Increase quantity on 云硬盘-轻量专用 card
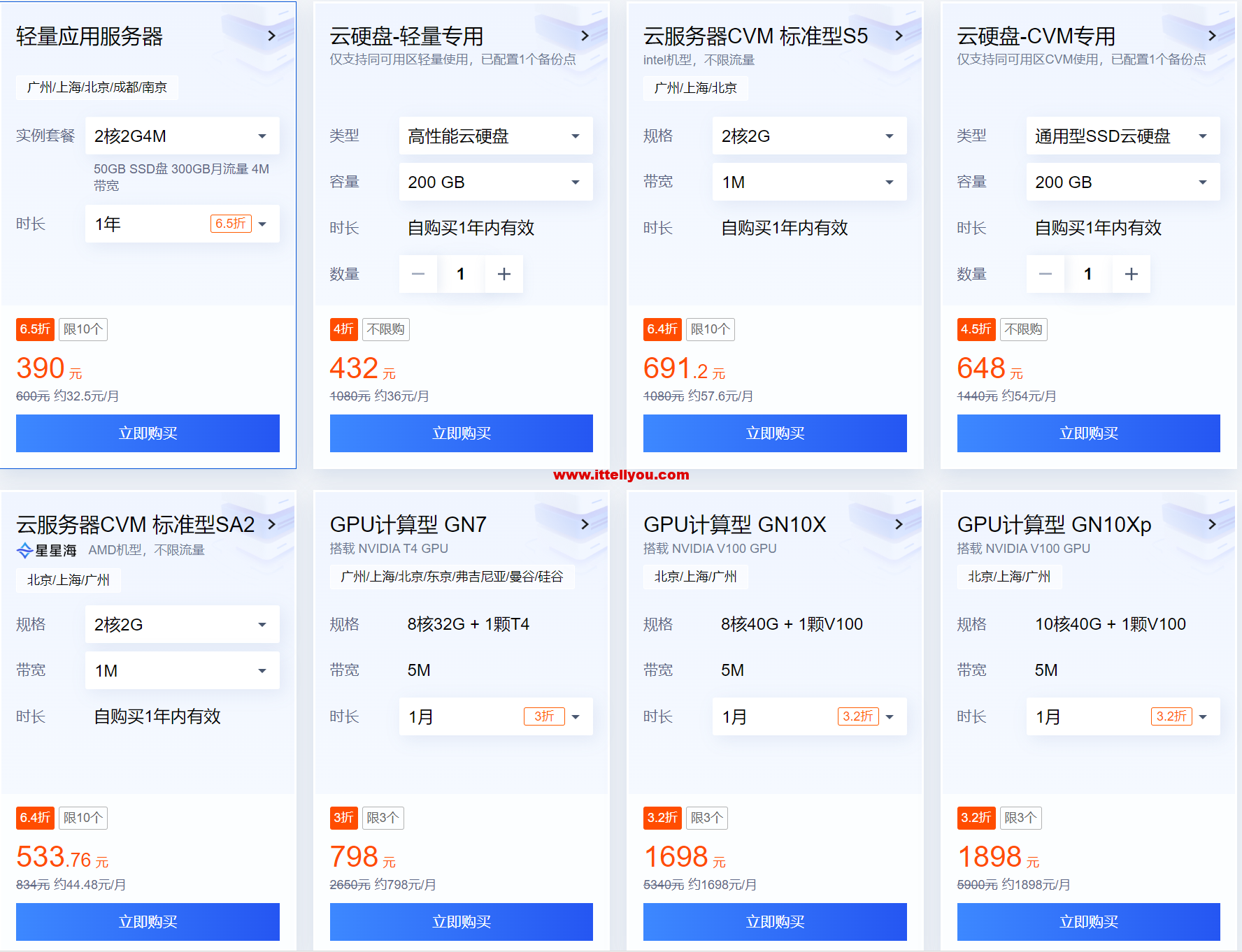1242x952 pixels. pos(504,274)
